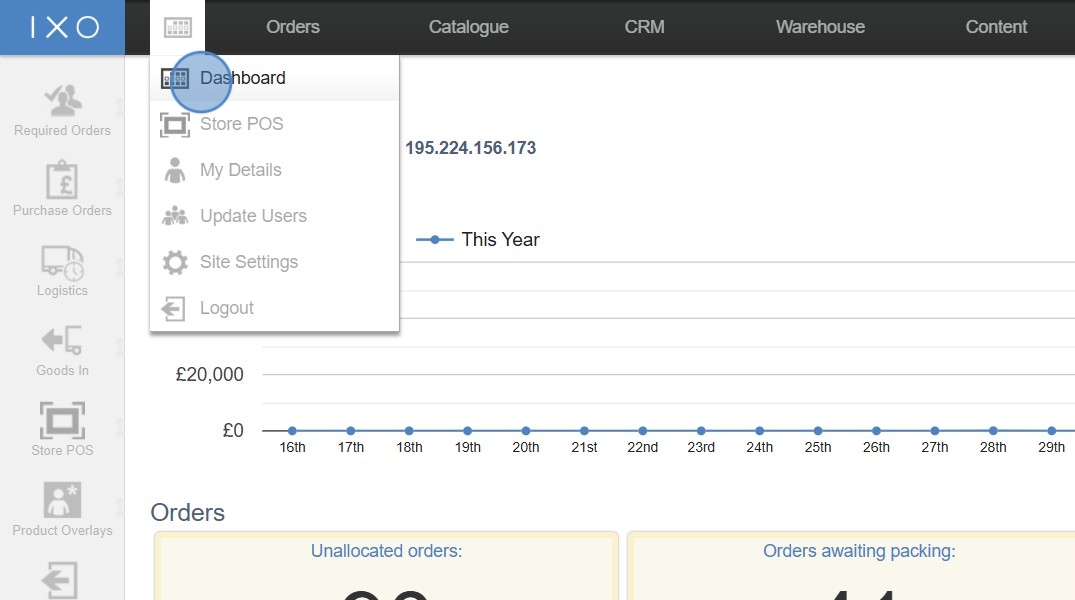Click the 16th data point on chart
1075x600 pixels.
coord(292,431)
